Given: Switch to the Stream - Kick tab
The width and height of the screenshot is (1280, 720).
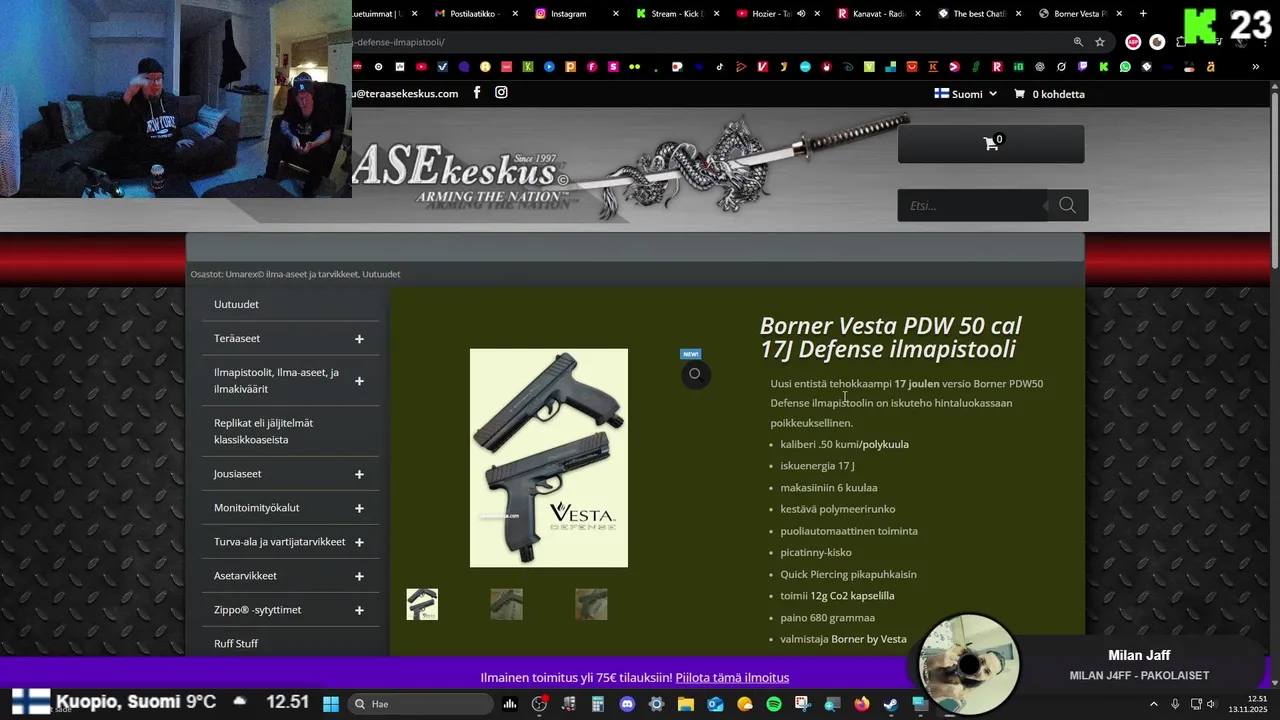Looking at the screenshot, I should pos(677,14).
